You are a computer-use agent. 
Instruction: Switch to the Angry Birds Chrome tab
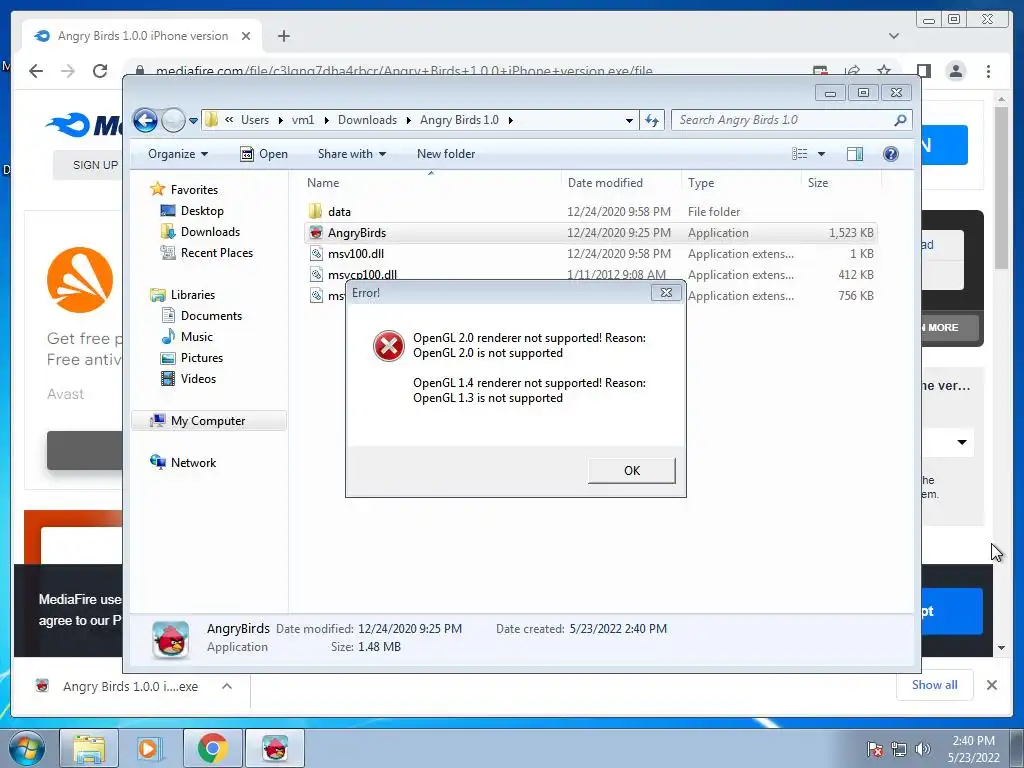point(142,36)
